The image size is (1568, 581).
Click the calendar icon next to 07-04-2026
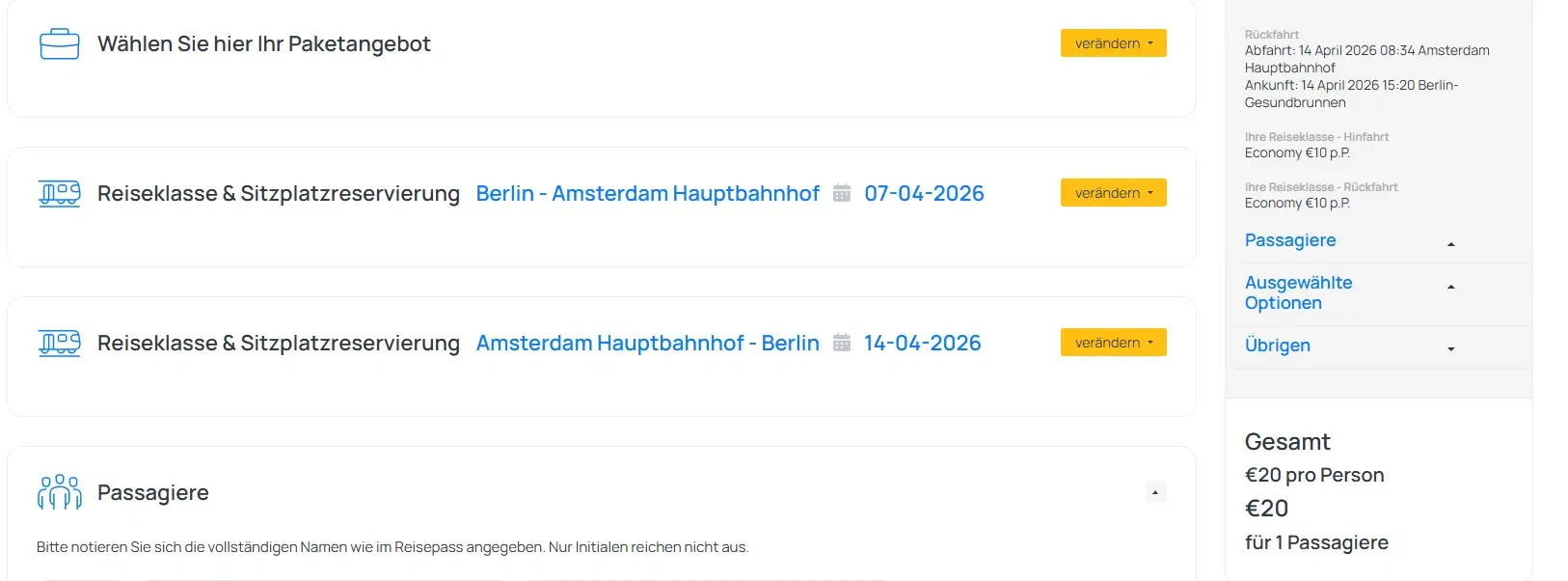[841, 193]
